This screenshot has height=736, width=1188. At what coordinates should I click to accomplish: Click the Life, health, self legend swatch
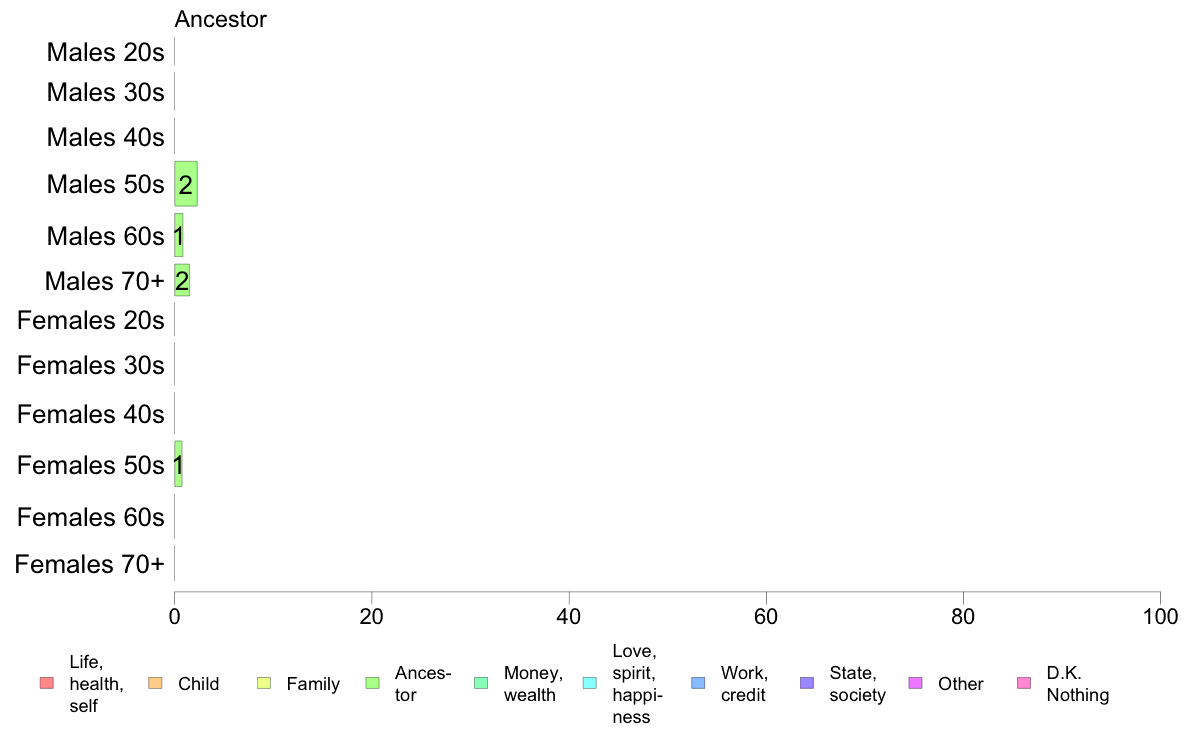tap(47, 683)
